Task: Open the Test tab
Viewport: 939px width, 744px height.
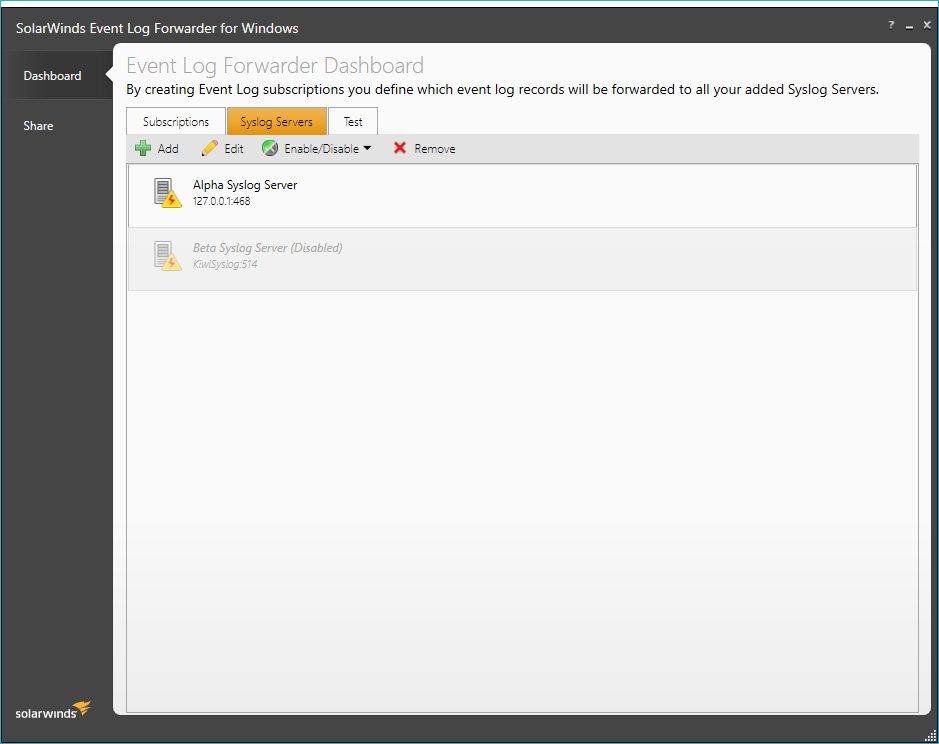Action: pos(353,122)
